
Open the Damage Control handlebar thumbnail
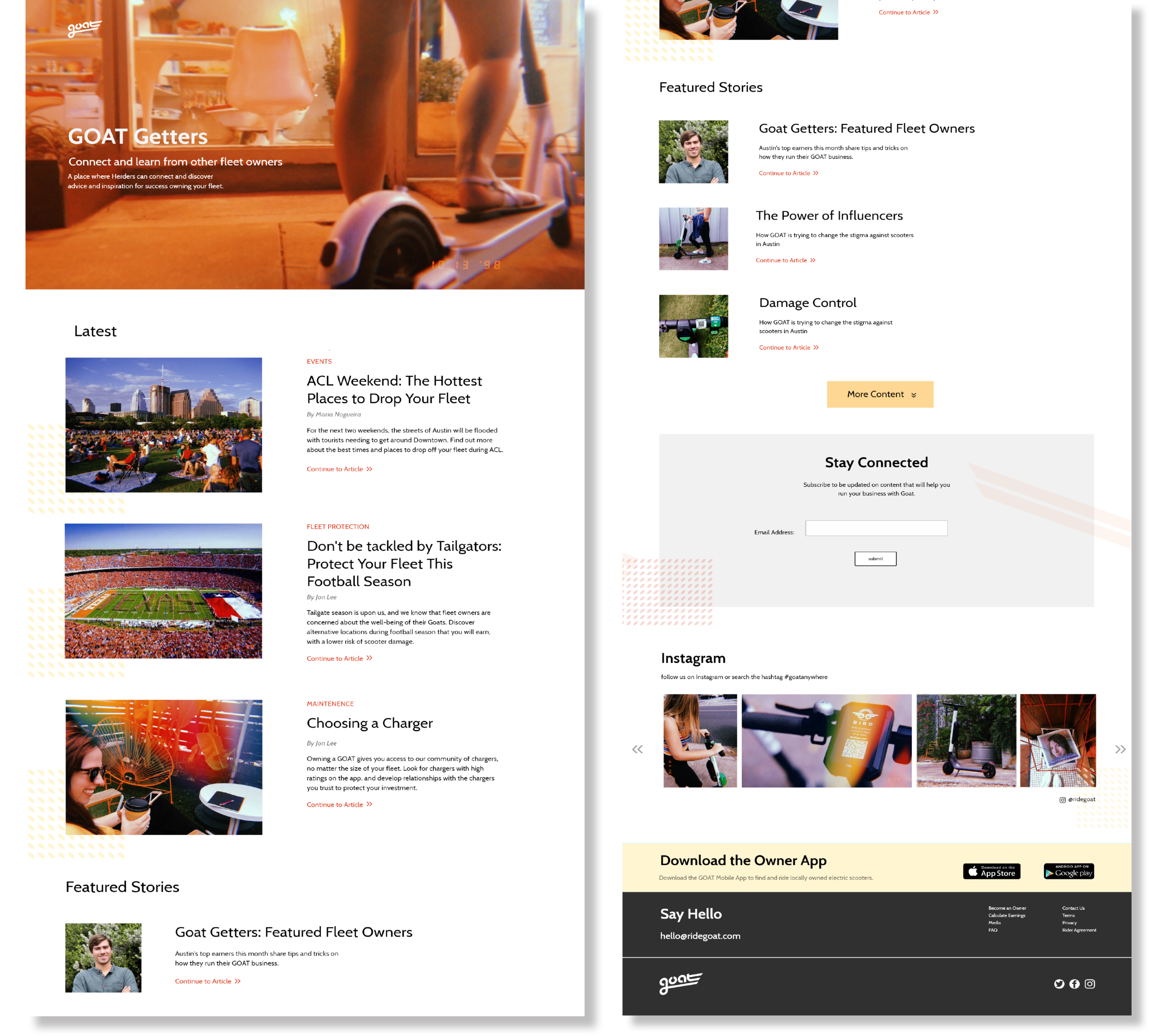pos(693,326)
